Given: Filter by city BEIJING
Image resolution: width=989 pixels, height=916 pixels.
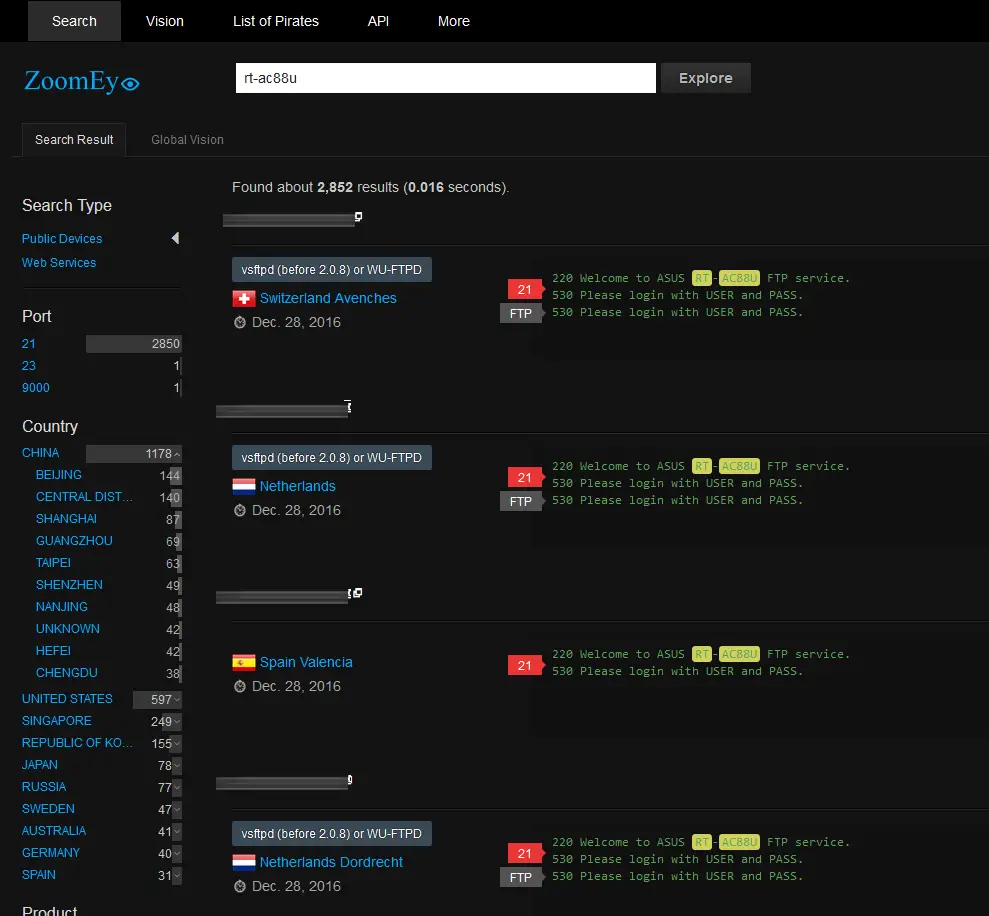Looking at the screenshot, I should [x=59, y=475].
